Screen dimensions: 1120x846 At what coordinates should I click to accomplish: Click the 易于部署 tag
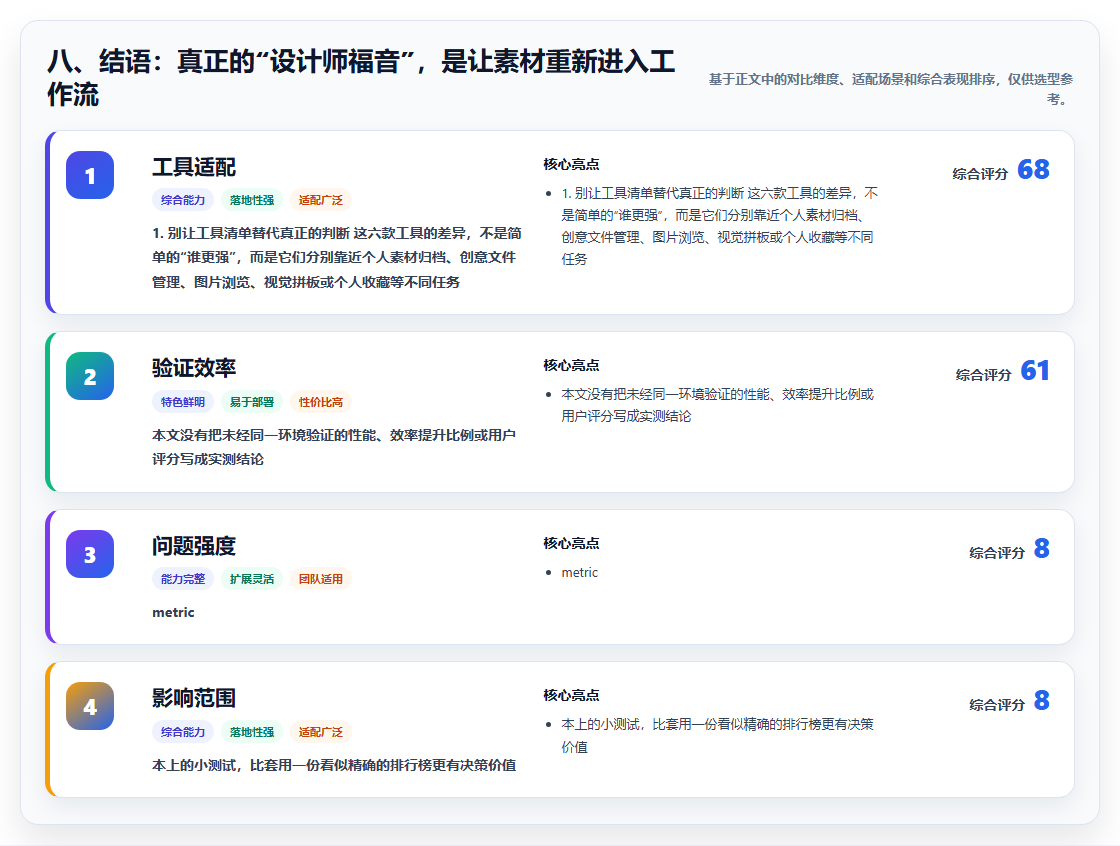(251, 402)
